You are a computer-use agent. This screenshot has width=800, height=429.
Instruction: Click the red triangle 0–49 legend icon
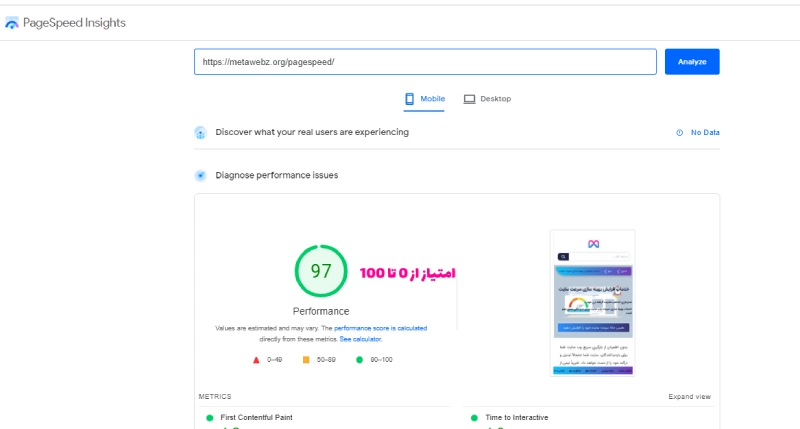pos(256,360)
